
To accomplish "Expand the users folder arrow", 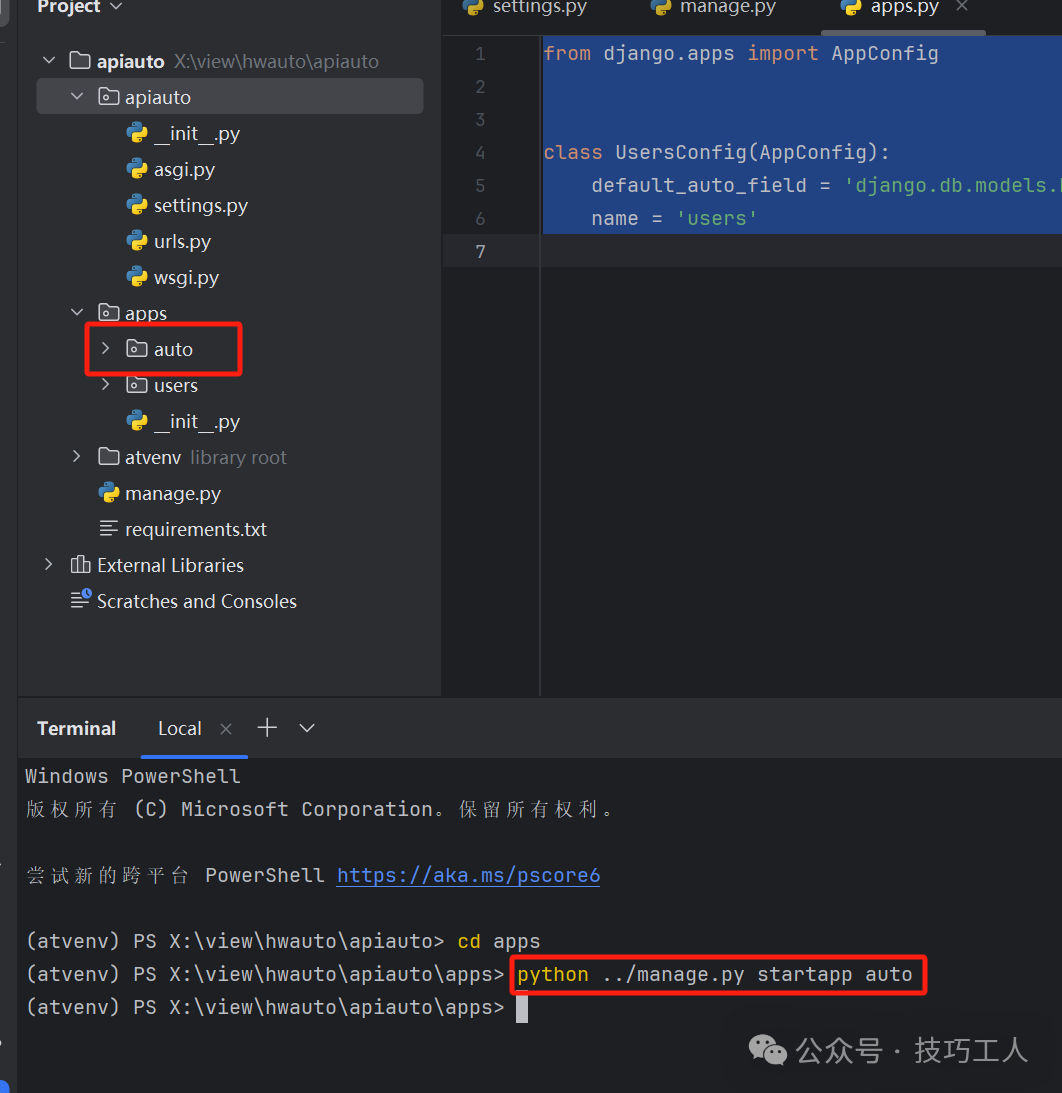I will click(x=106, y=385).
